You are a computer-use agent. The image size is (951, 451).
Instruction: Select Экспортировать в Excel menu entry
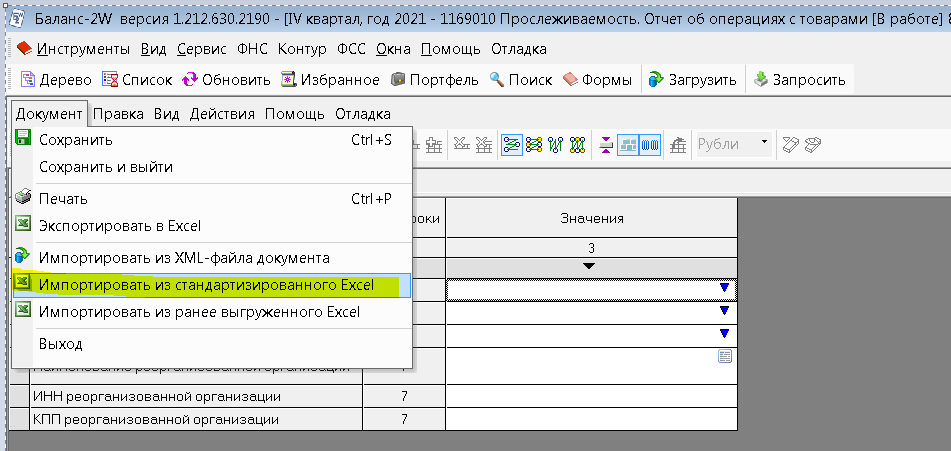pos(119,227)
